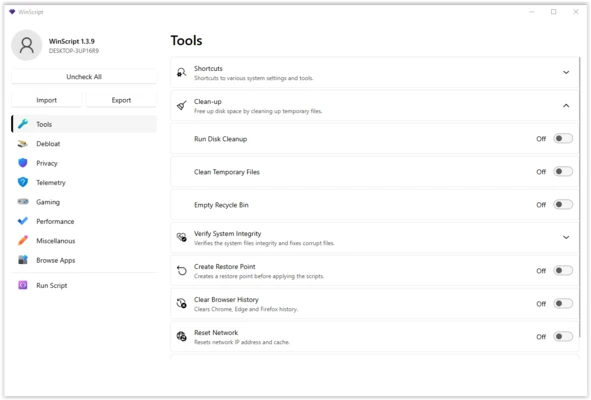Click the user profile avatar icon
The height and width of the screenshot is (400, 591).
tap(26, 45)
